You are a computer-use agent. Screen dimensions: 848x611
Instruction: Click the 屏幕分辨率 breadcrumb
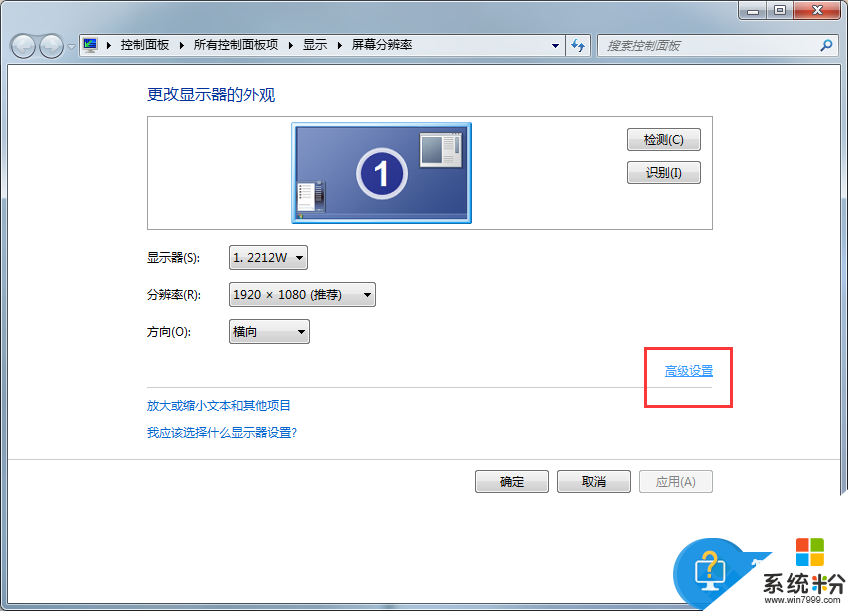click(x=382, y=45)
